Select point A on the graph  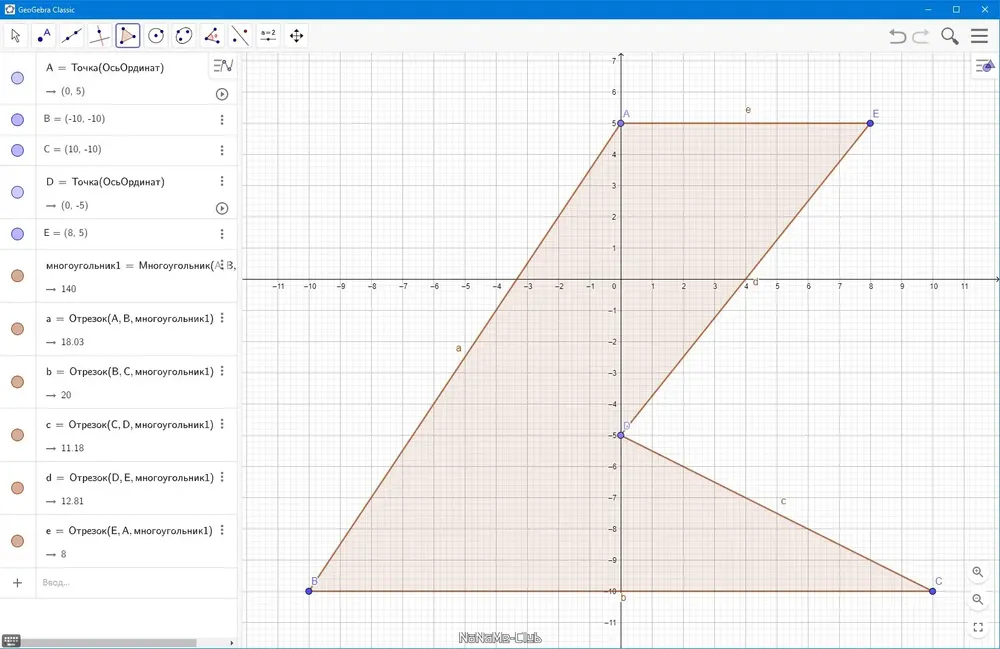(621, 123)
